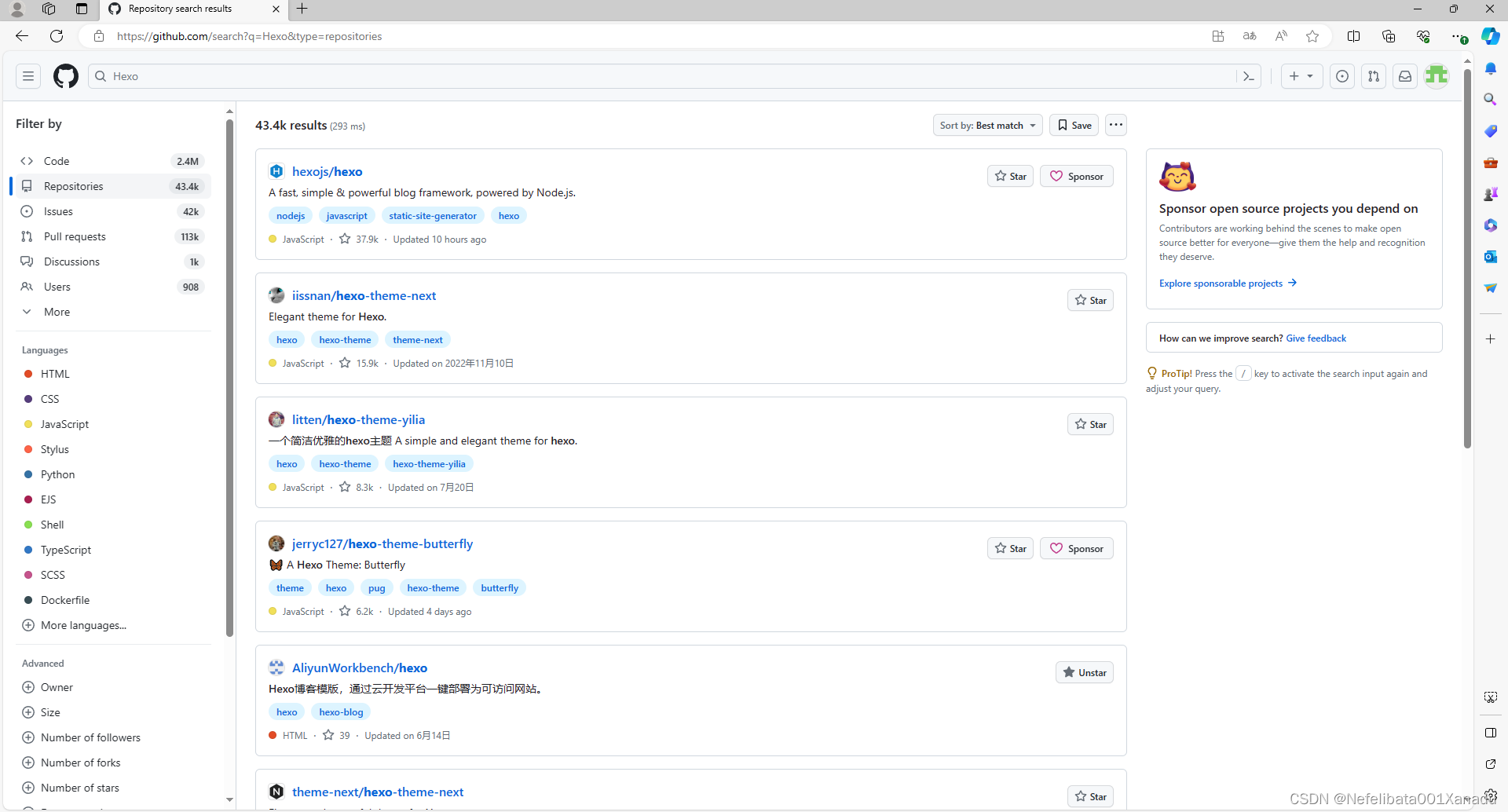Star the iissnan/hexo-theme-next repository
This screenshot has height=812, width=1508.
click(x=1090, y=300)
